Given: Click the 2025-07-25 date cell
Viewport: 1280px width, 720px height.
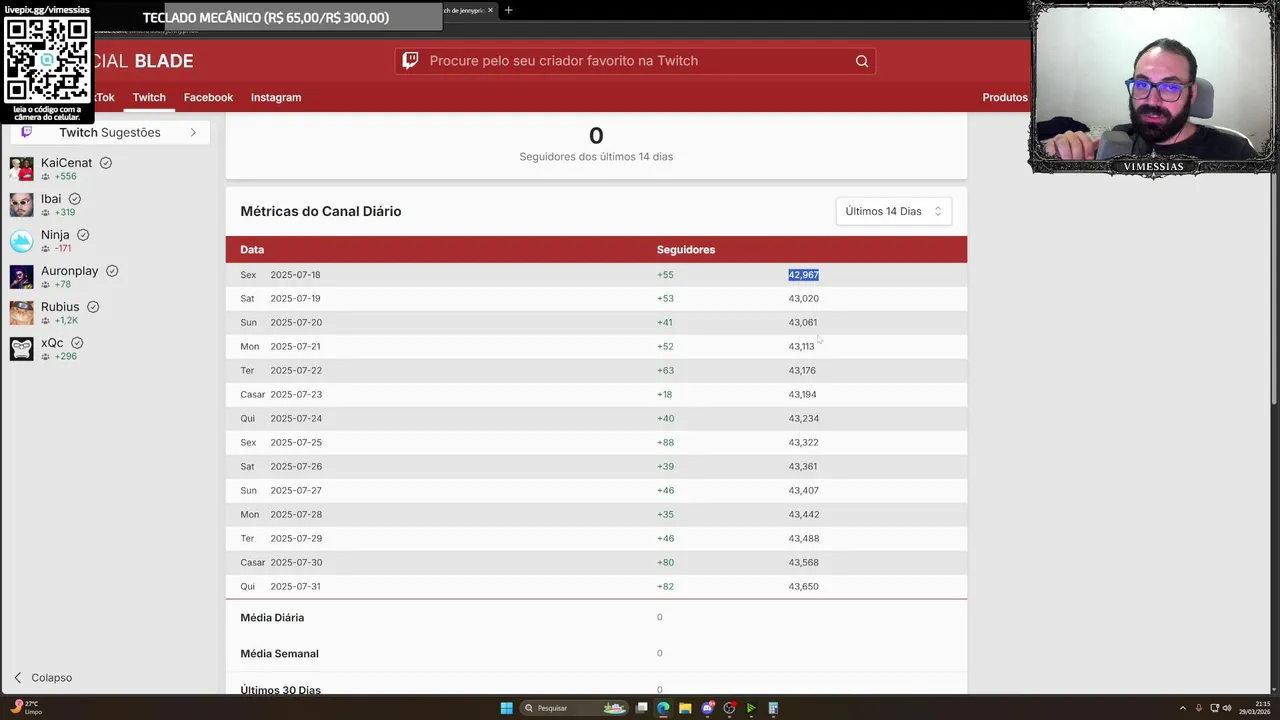Looking at the screenshot, I should (x=296, y=442).
